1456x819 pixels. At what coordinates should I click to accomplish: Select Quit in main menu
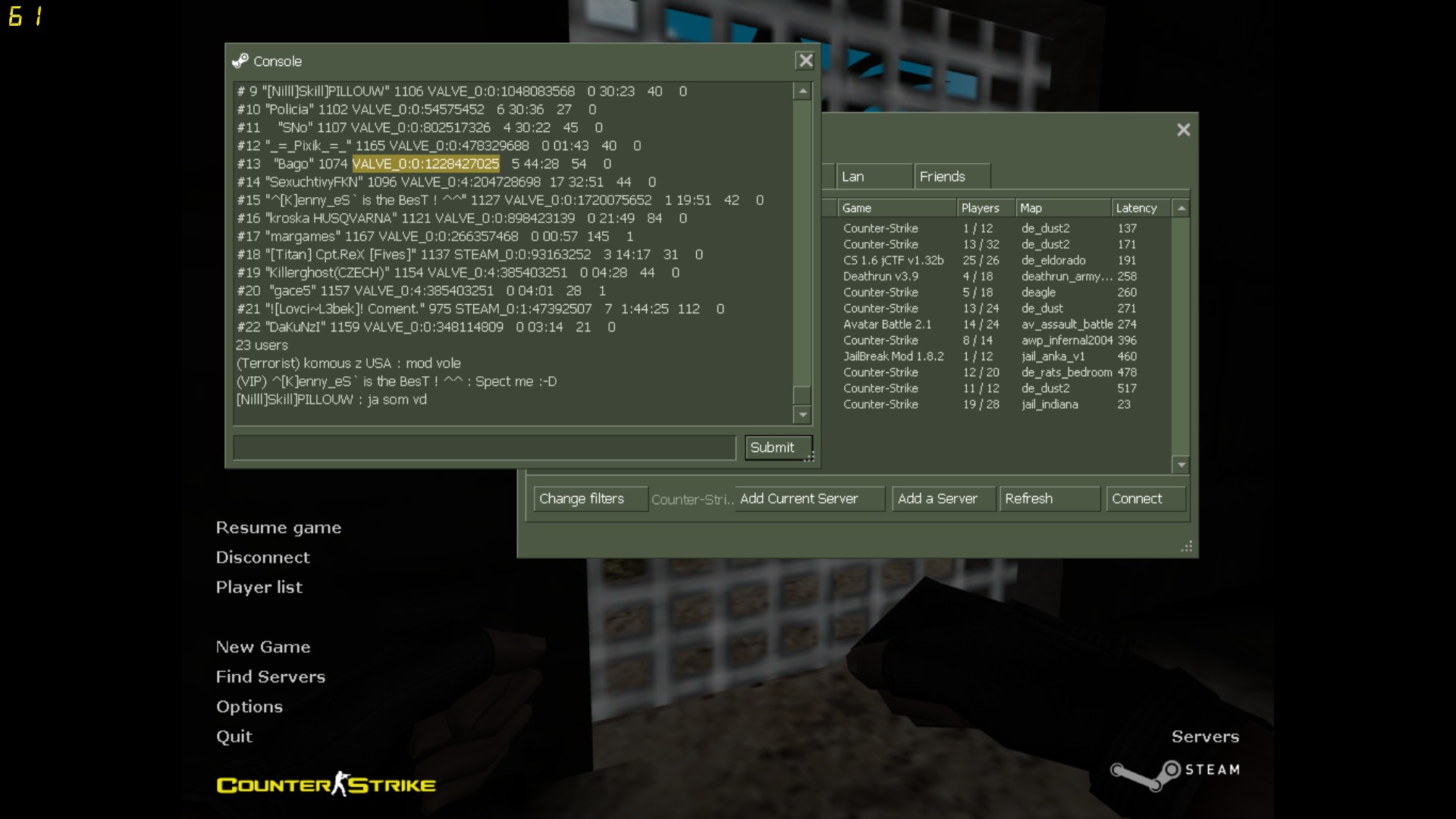point(234,736)
